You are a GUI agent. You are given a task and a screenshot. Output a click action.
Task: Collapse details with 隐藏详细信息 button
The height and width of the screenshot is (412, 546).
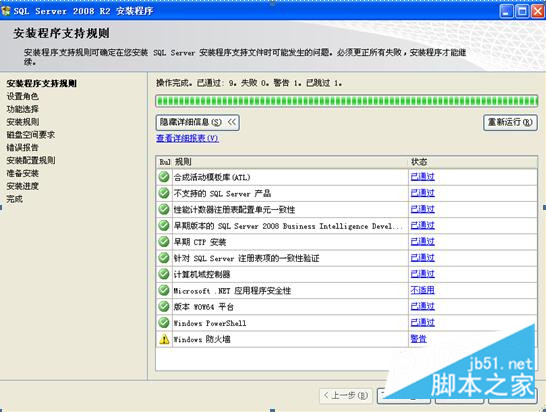(x=197, y=122)
